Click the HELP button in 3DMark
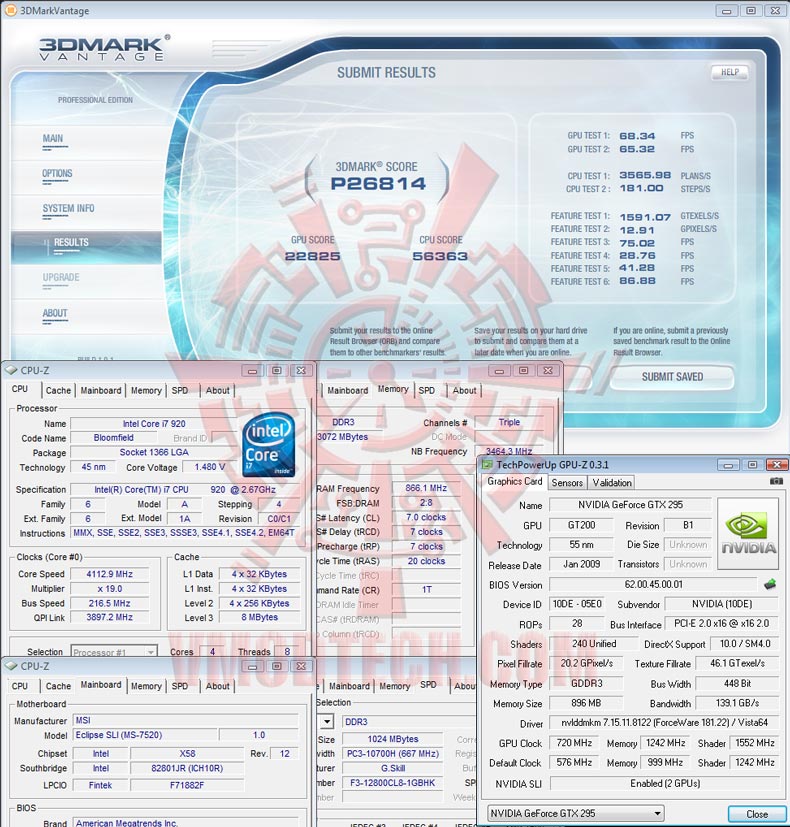Screen dimensions: 790x827 coord(730,72)
